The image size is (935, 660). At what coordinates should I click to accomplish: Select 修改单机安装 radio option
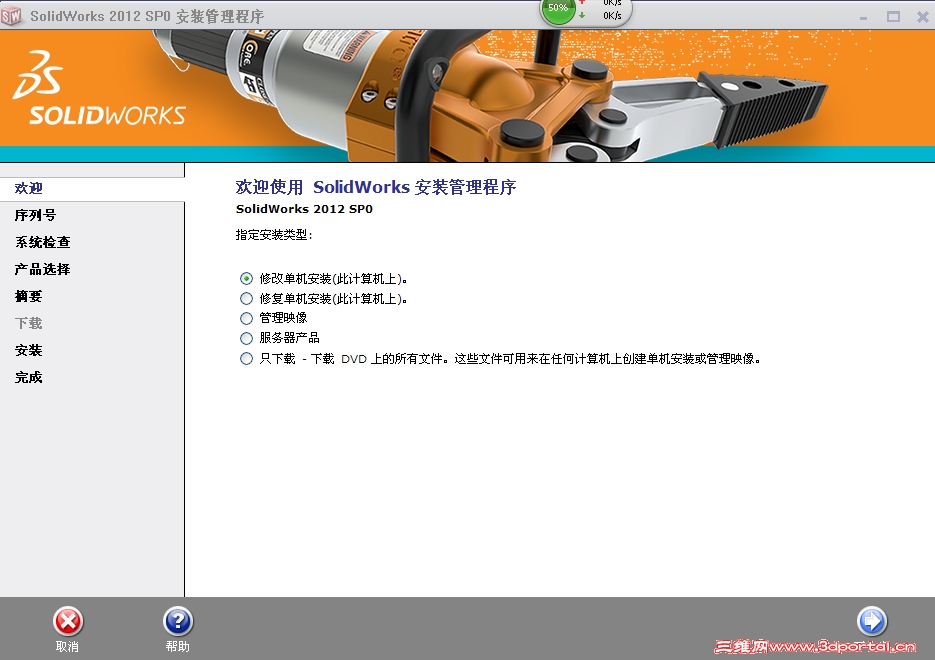click(x=245, y=279)
